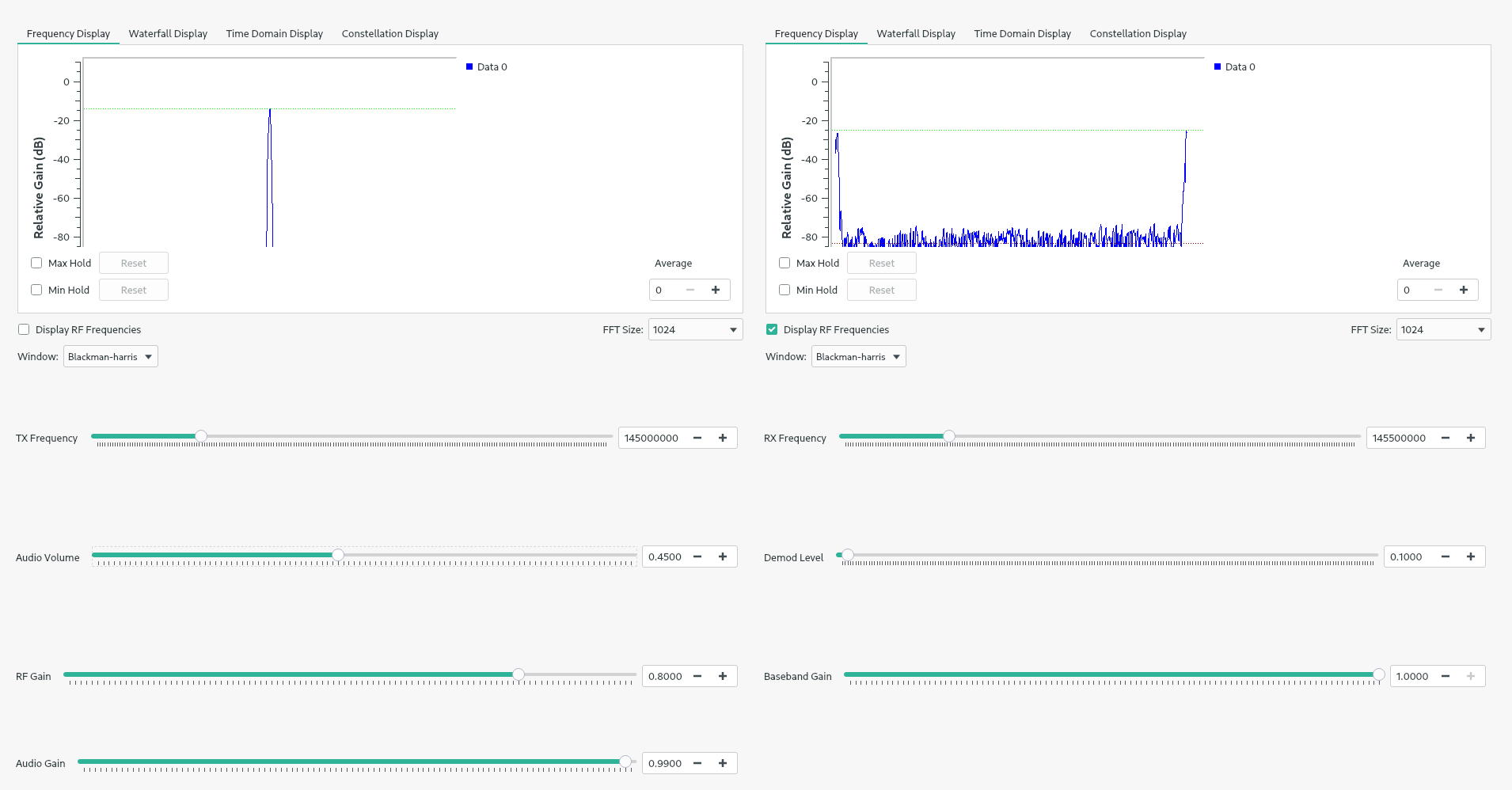Image resolution: width=1512 pixels, height=790 pixels.
Task: Open right Waterfall Display tab
Action: [916, 33]
